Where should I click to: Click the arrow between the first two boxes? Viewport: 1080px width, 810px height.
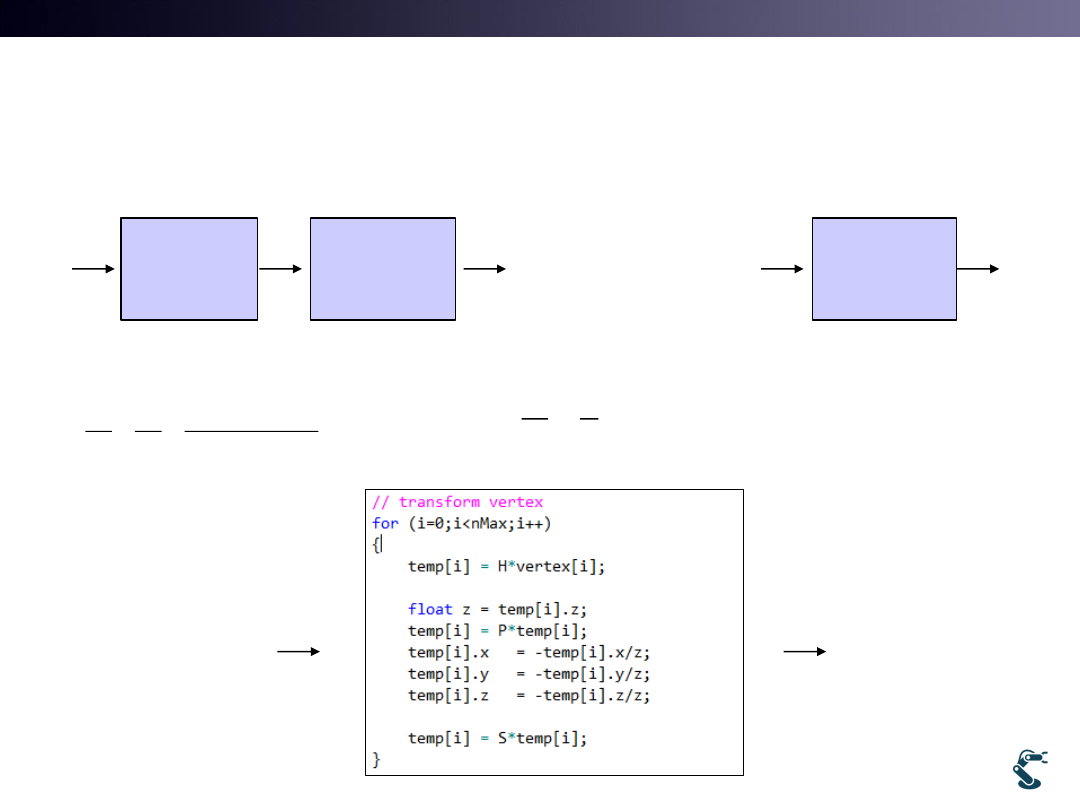[282, 268]
